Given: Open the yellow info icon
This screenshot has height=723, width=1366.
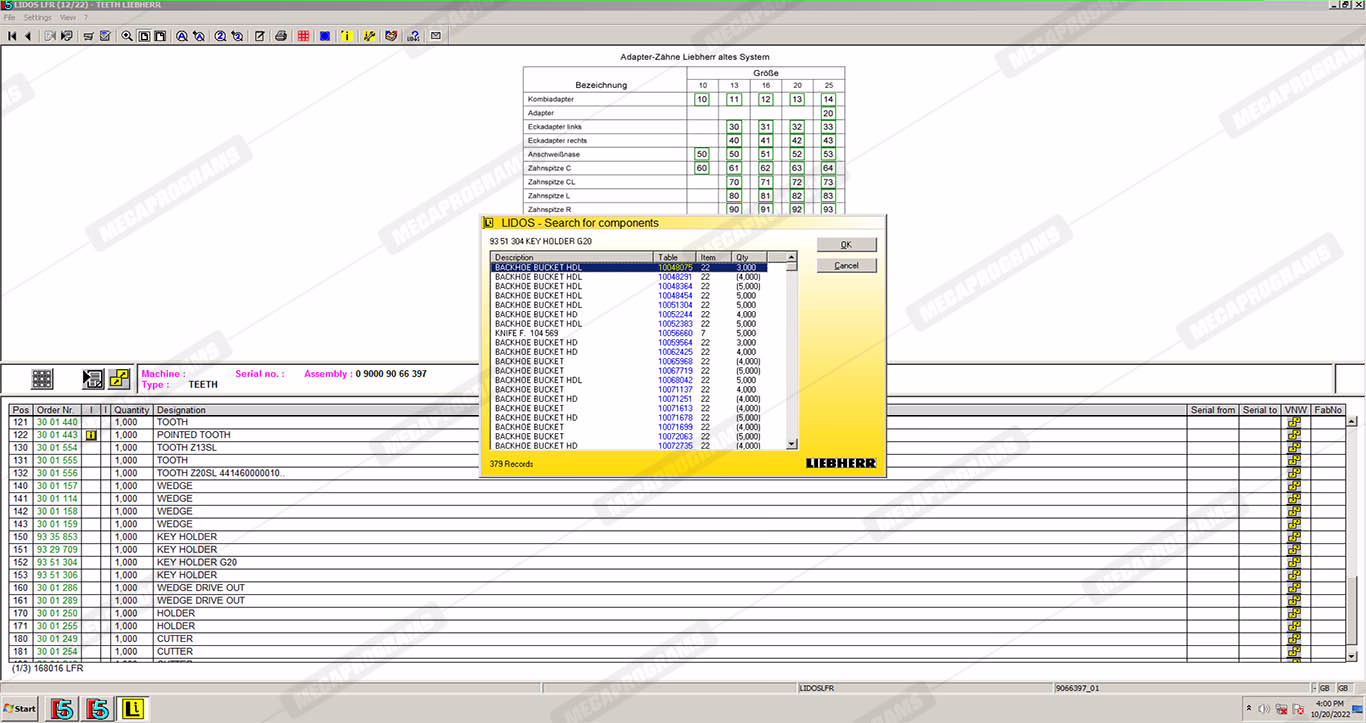Looking at the screenshot, I should pyautogui.click(x=347, y=36).
